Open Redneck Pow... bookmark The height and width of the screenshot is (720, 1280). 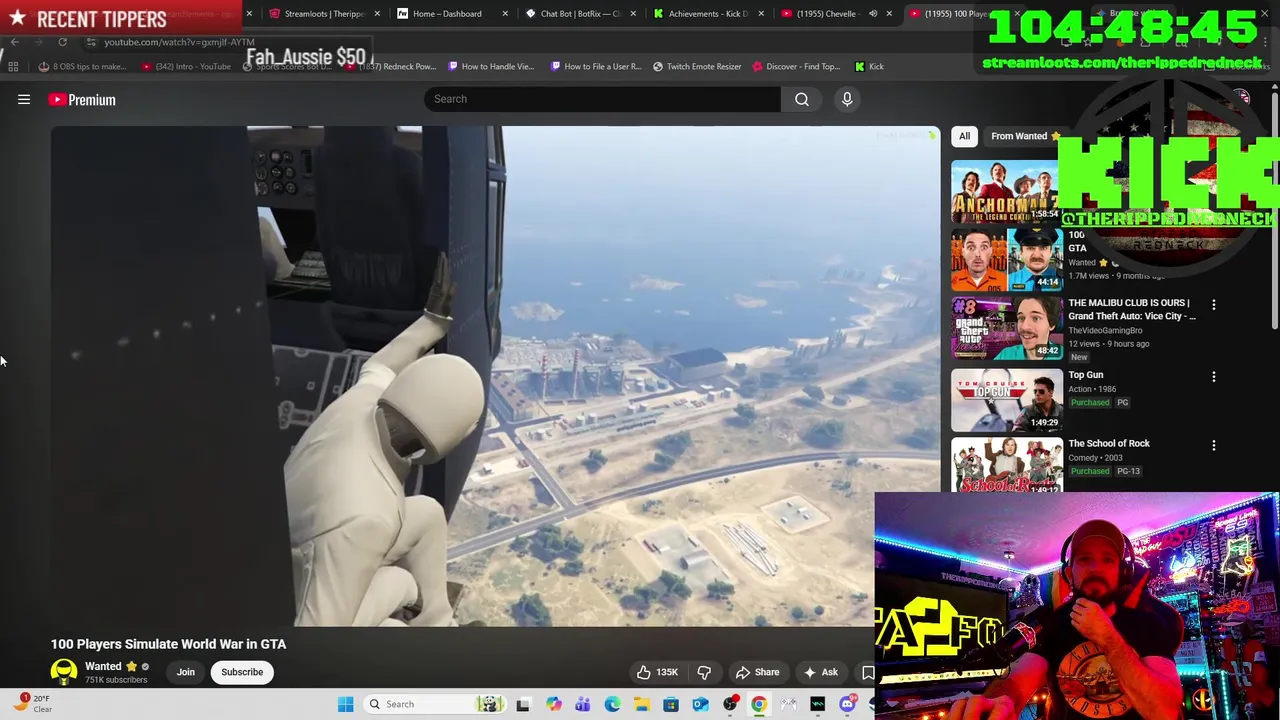(x=390, y=67)
